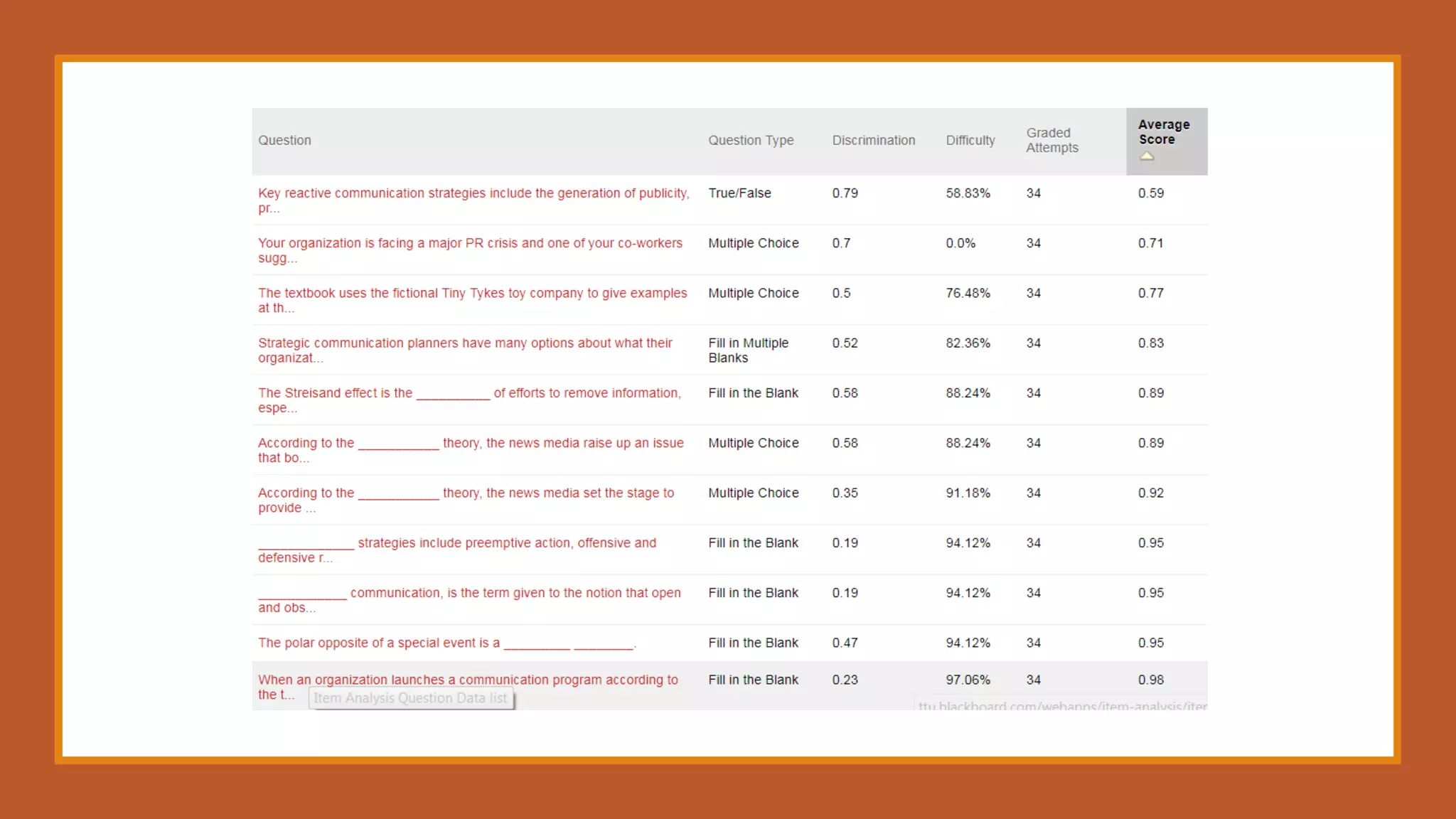Click the Item Analysis Question Data list tooltip
This screenshot has height=819, width=1456.
click(x=411, y=698)
